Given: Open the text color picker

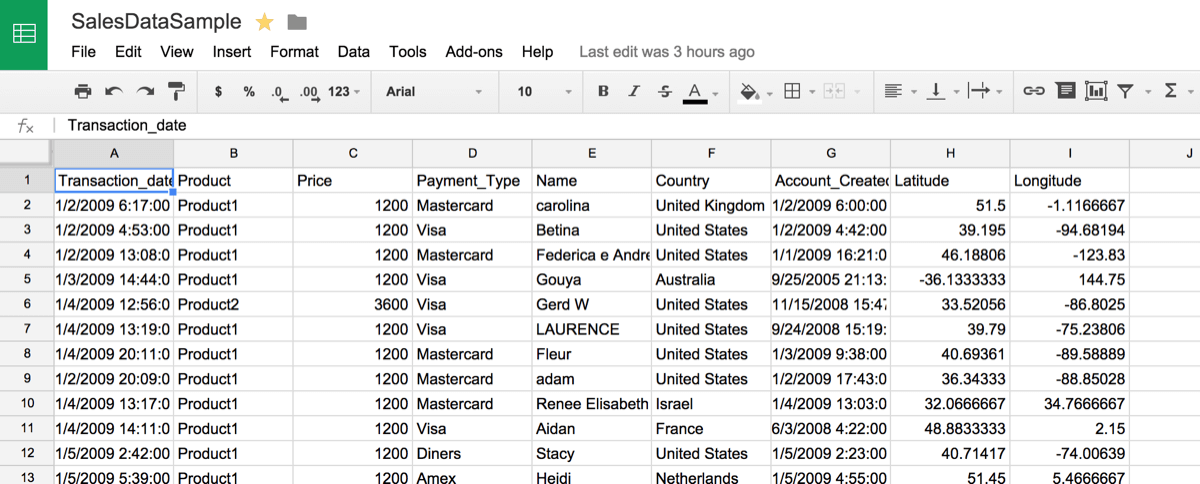Looking at the screenshot, I should click(x=695, y=92).
